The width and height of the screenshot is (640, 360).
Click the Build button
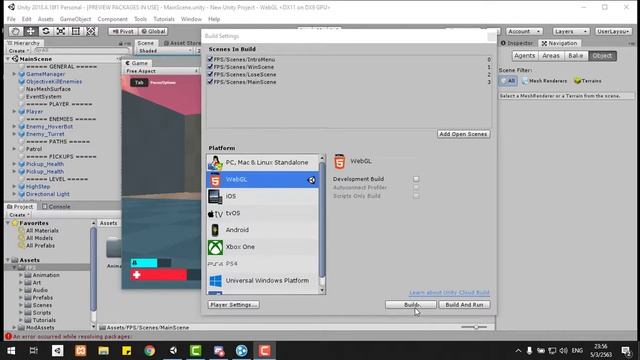click(411, 305)
